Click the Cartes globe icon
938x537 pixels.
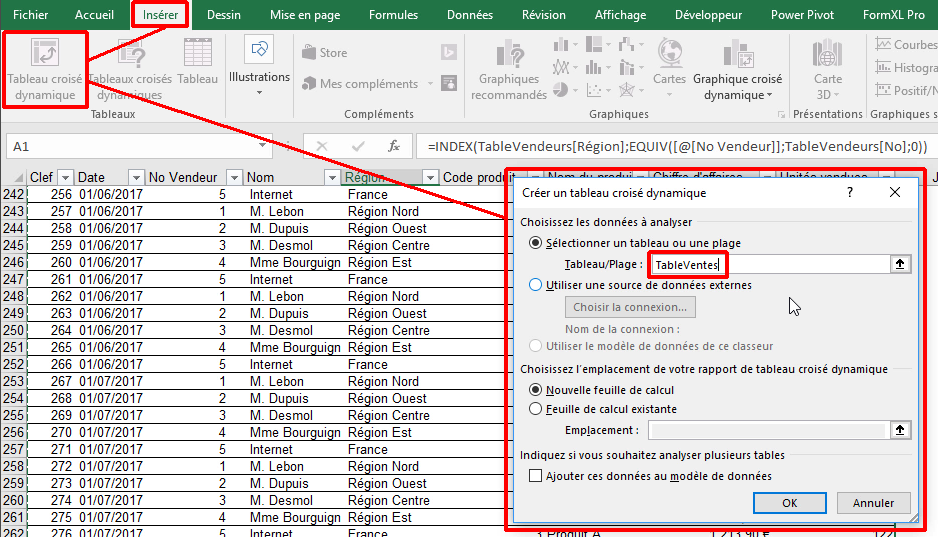(670, 53)
